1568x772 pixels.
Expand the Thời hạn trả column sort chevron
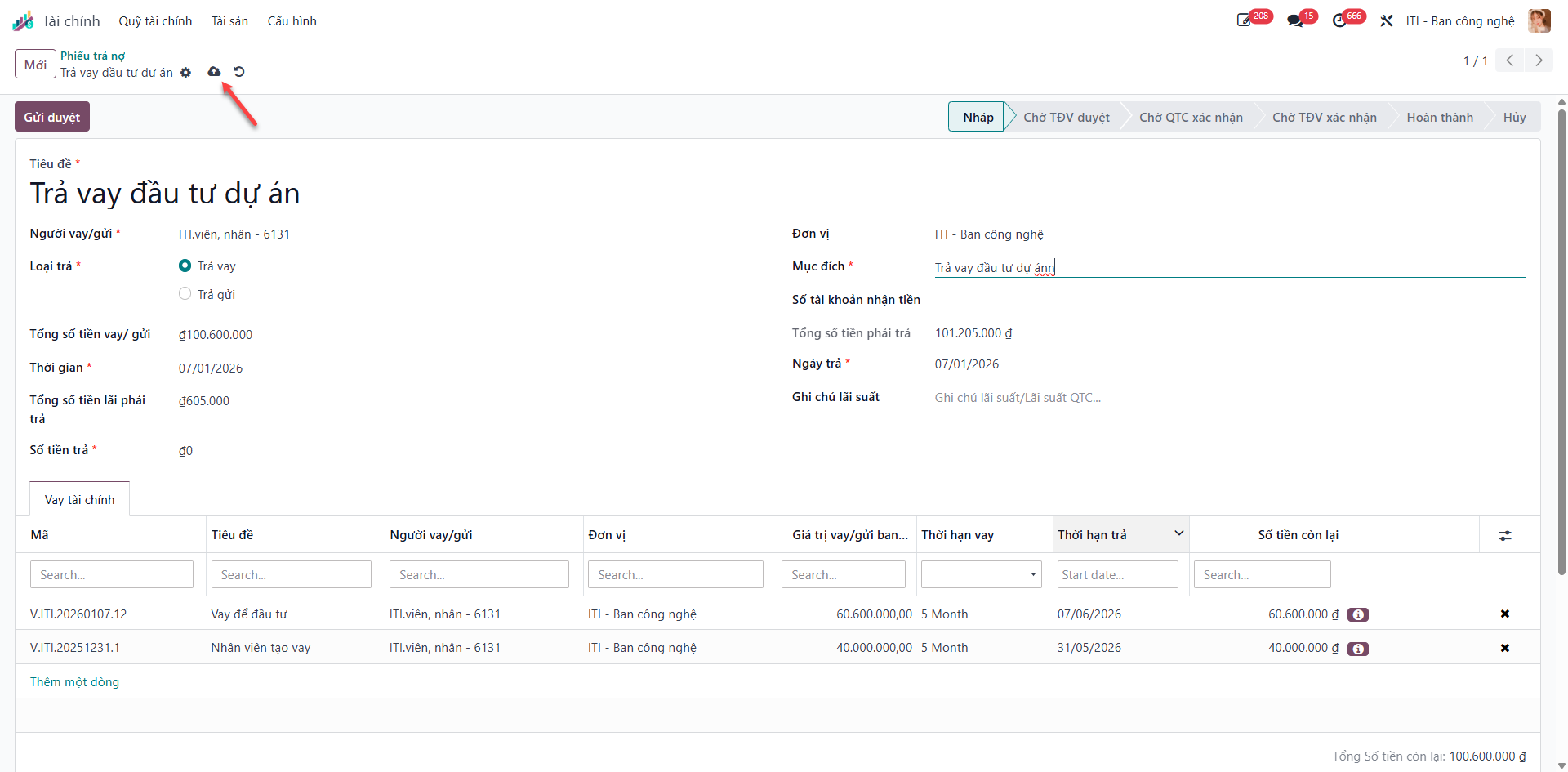(1179, 533)
